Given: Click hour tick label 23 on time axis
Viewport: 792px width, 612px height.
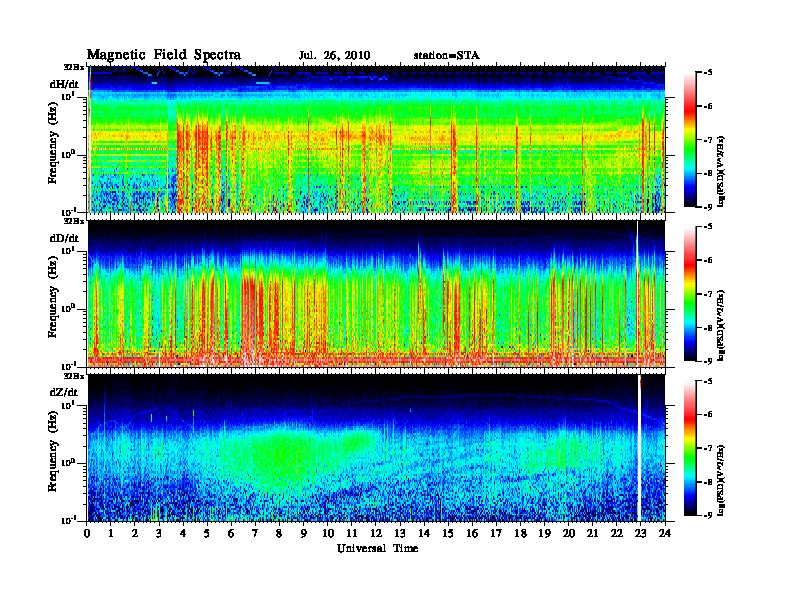Looking at the screenshot, I should point(641,534).
